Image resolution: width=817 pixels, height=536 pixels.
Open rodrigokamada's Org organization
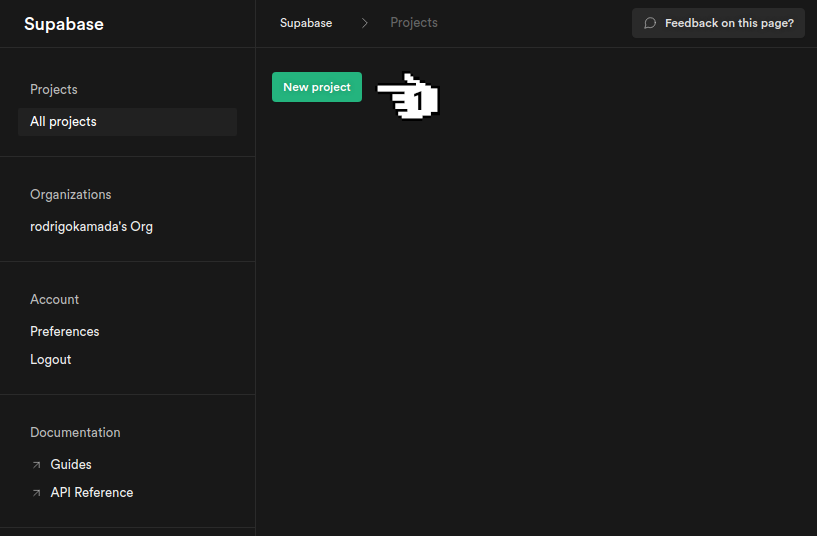pos(91,227)
